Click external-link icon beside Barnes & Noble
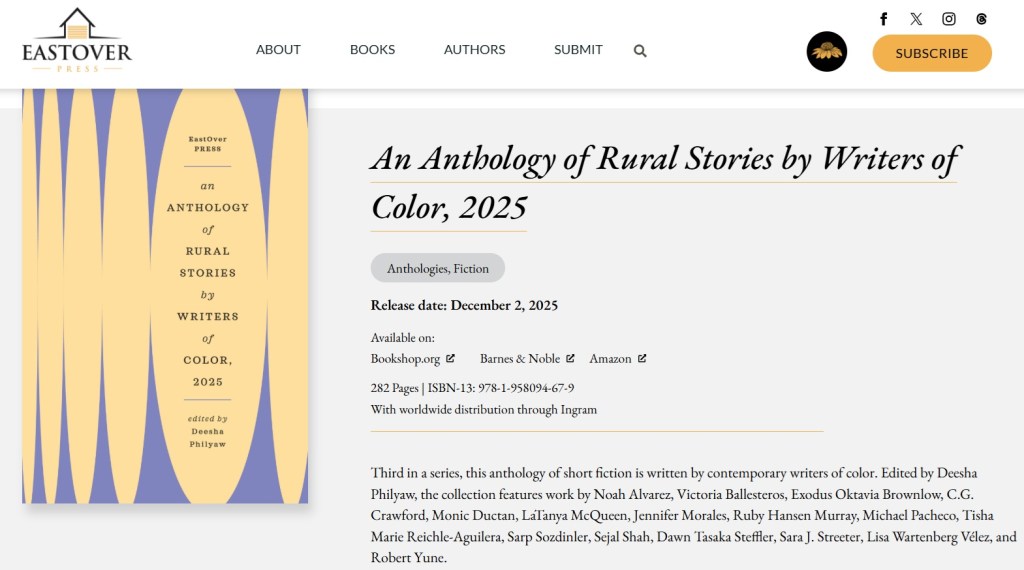This screenshot has width=1024, height=570. (570, 358)
